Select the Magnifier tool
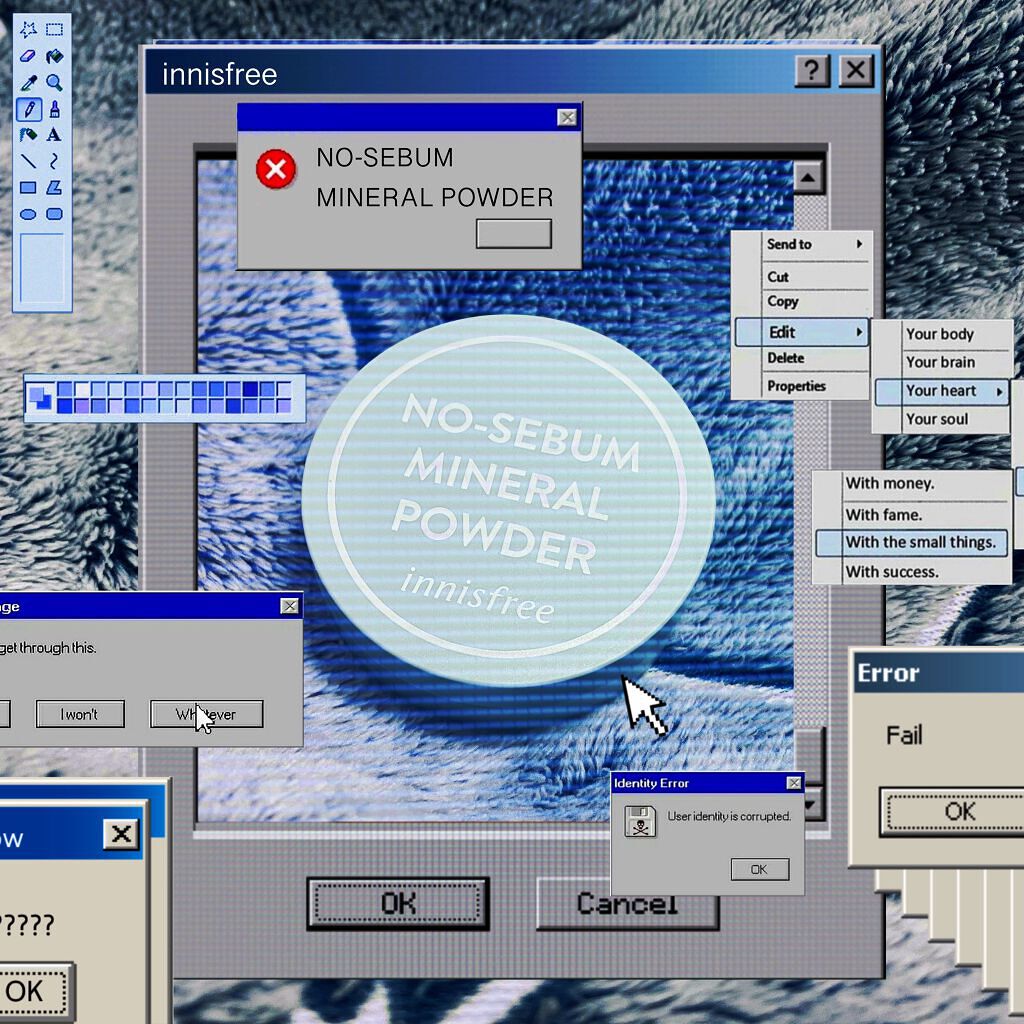The height and width of the screenshot is (1024, 1024). tap(55, 82)
